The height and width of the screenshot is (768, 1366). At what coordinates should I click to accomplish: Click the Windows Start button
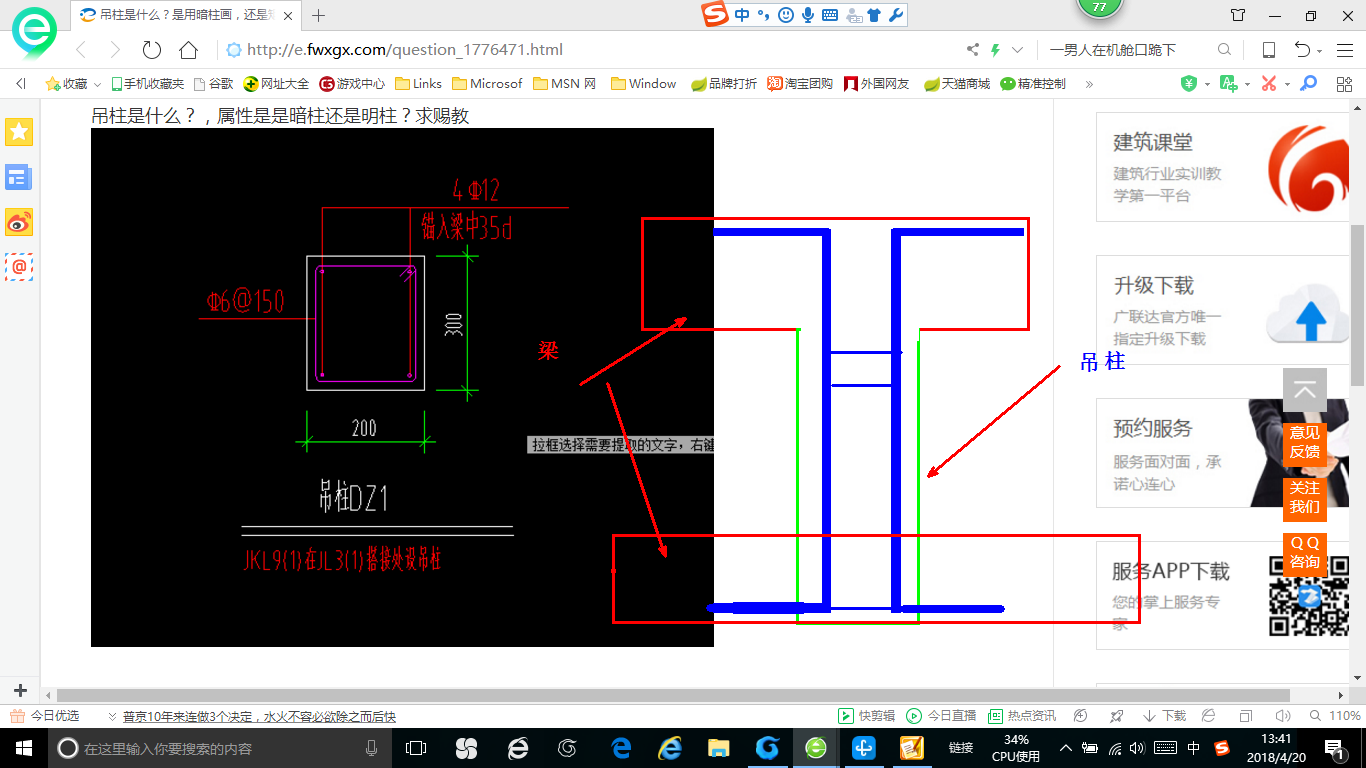(23, 747)
